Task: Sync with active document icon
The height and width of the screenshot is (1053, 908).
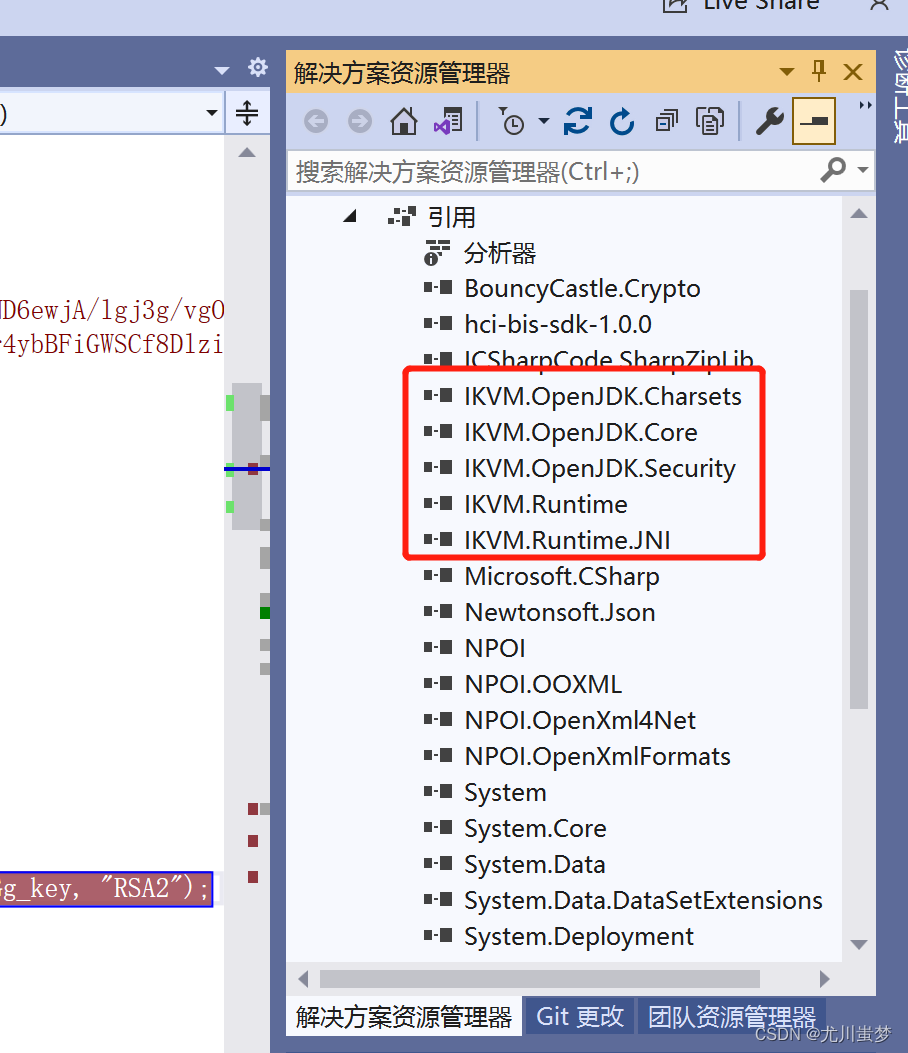Action: 578,122
